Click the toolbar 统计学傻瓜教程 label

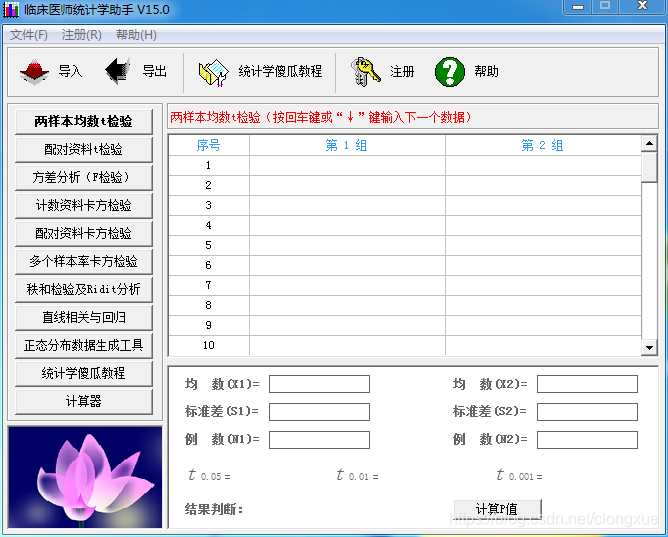pyautogui.click(x=280, y=71)
